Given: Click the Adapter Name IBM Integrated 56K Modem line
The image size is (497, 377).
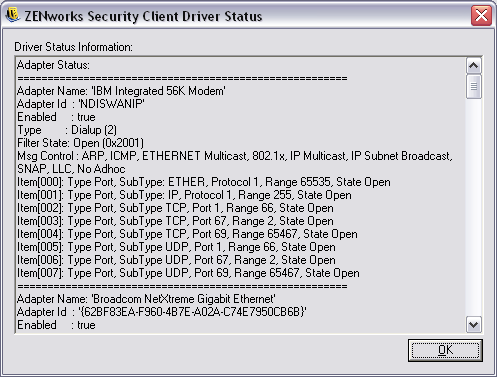Looking at the screenshot, I should coord(121,91).
